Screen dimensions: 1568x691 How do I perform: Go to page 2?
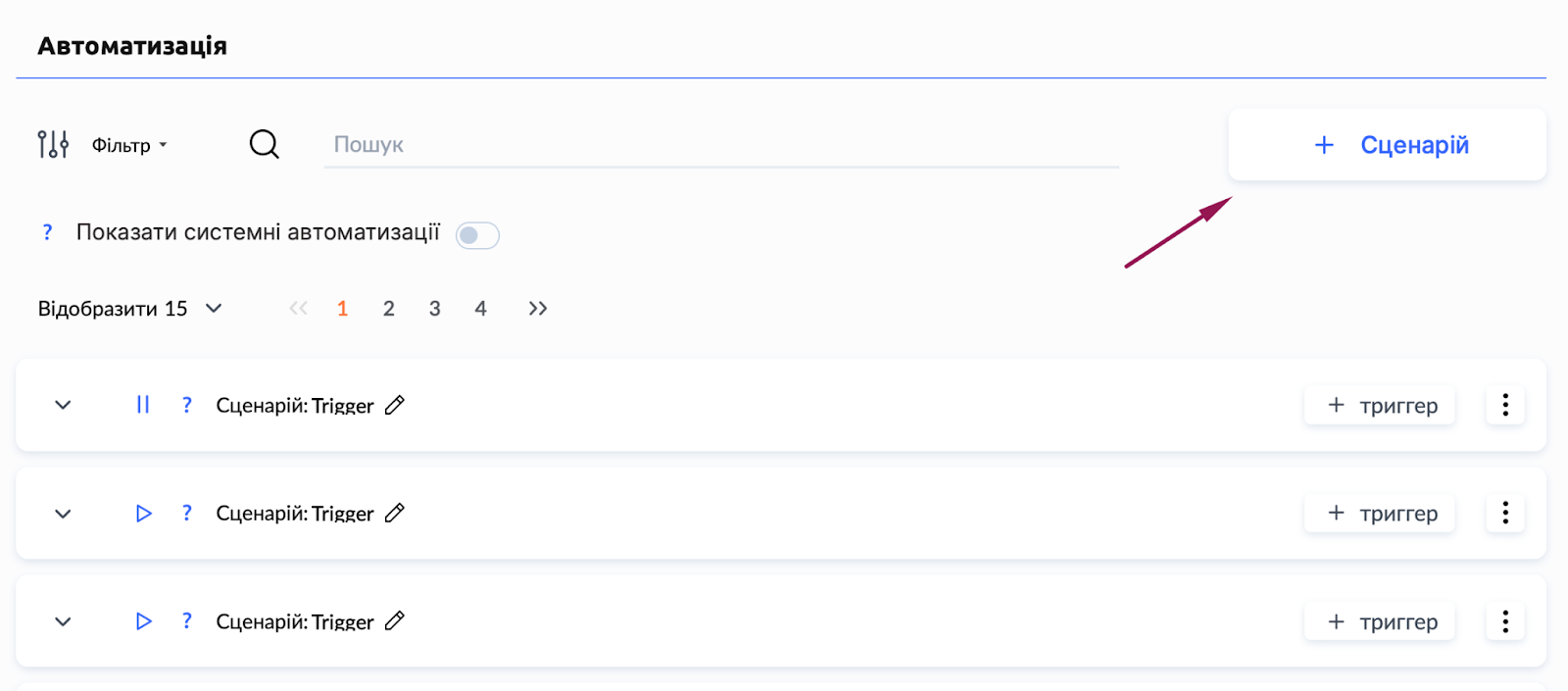pos(389,309)
